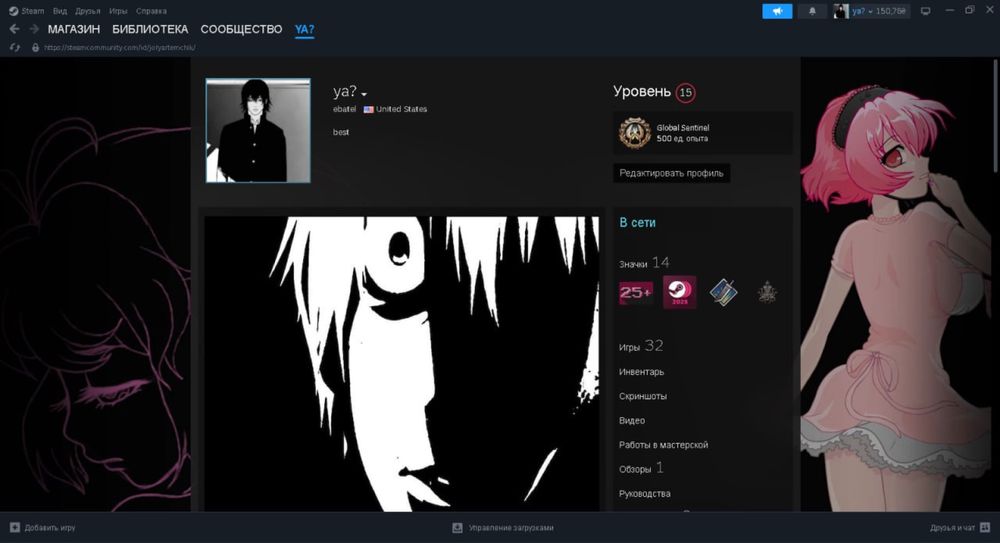Click the downloads icon in bottom bar
Viewport: 1000px width, 543px height.
tap(457, 528)
